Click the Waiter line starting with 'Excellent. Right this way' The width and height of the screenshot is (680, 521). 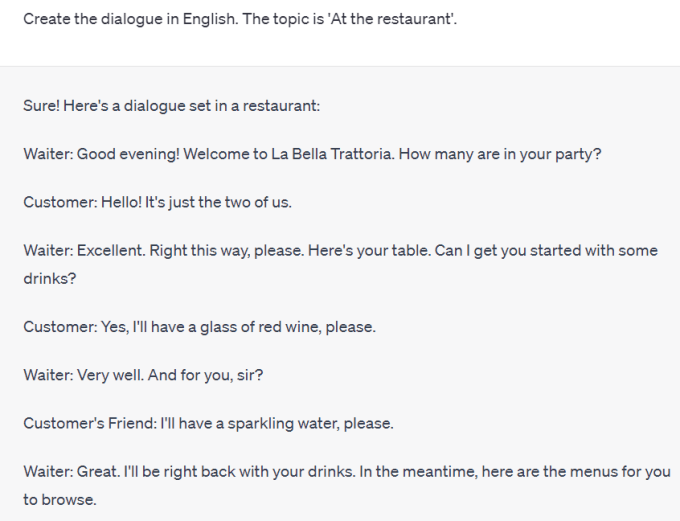coord(340,264)
